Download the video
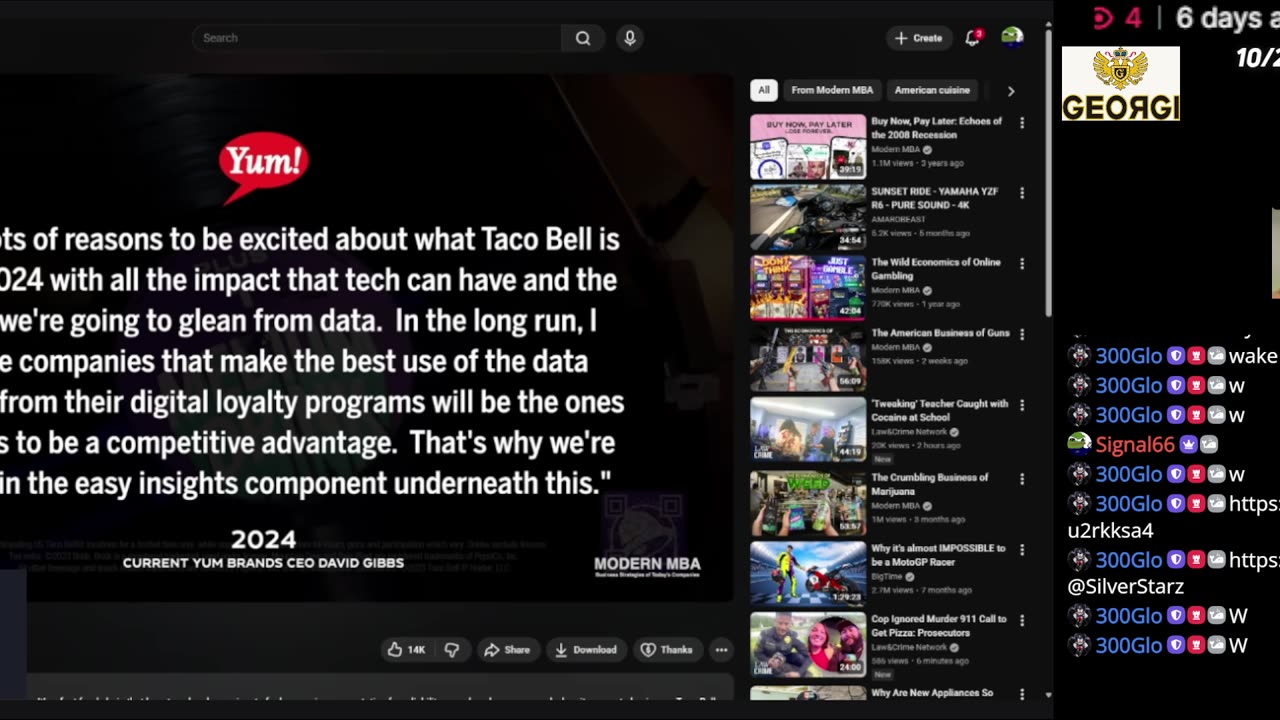1280x720 pixels. tap(586, 650)
